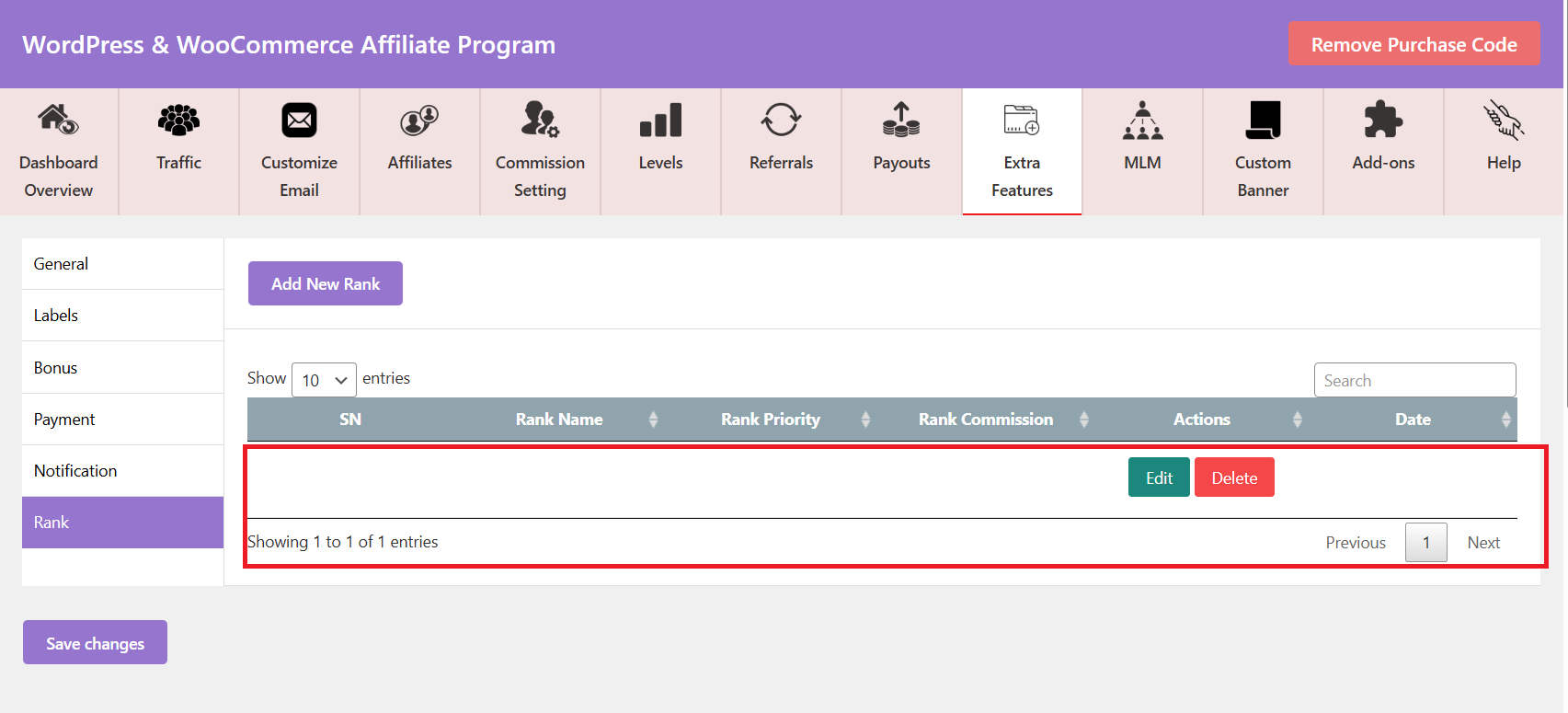The image size is (1568, 713).
Task: Click the Add New Rank button
Action: [326, 283]
